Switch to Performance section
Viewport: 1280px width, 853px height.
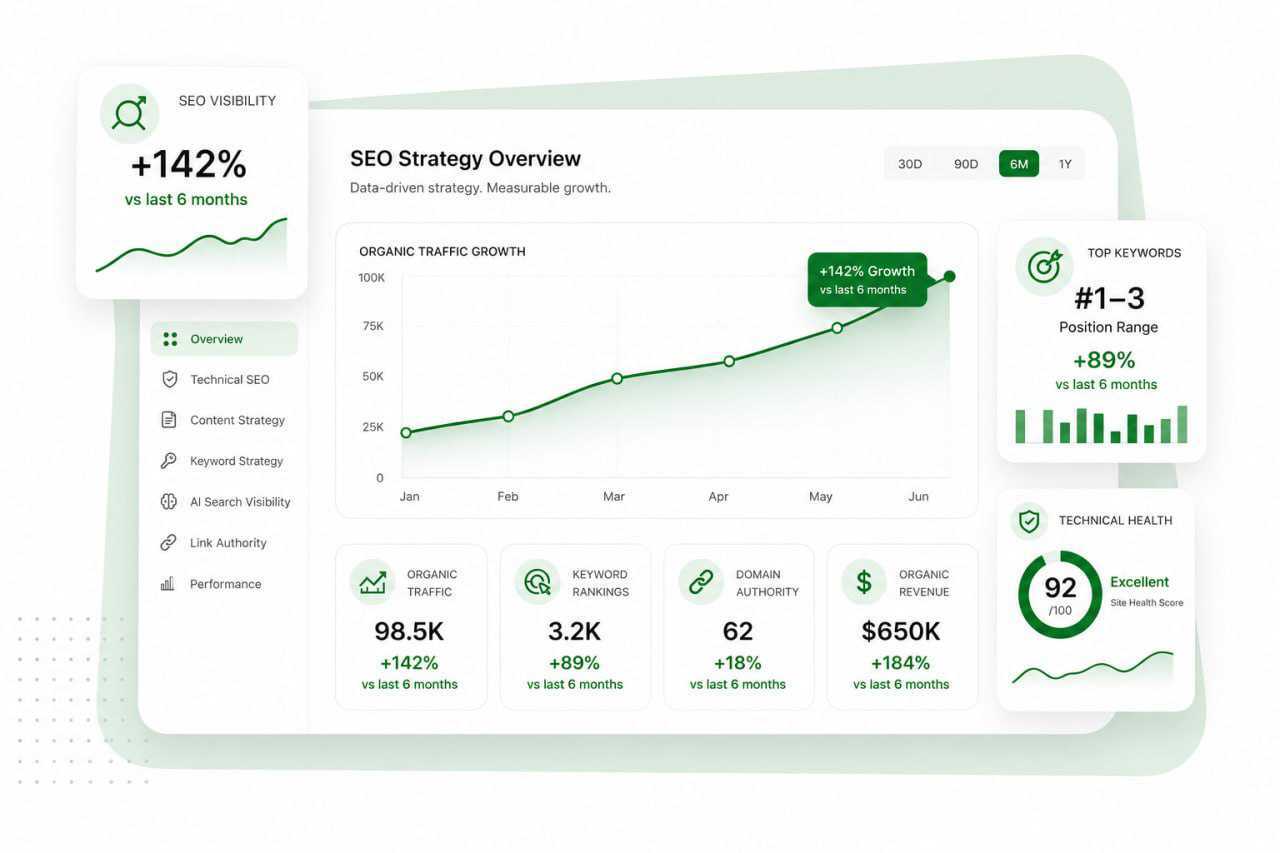(x=224, y=584)
